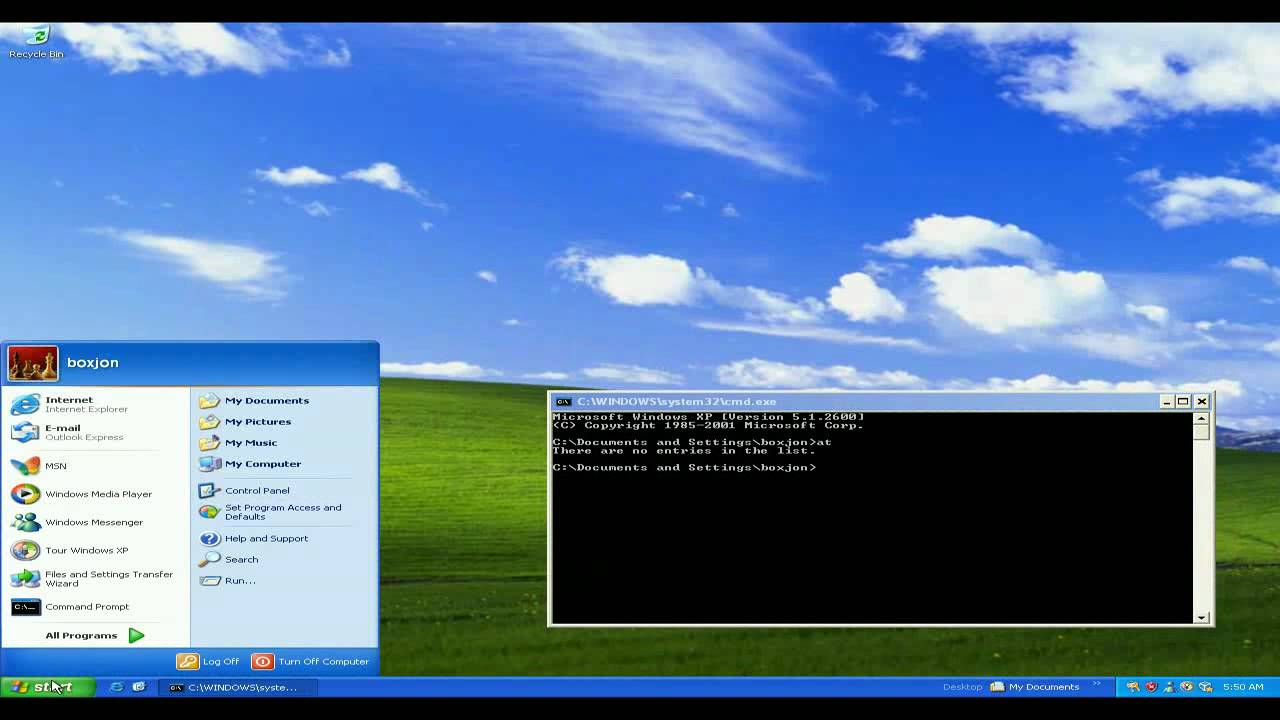Image resolution: width=1280 pixels, height=720 pixels.
Task: Click the keys tray icon
Action: pos(1133,687)
